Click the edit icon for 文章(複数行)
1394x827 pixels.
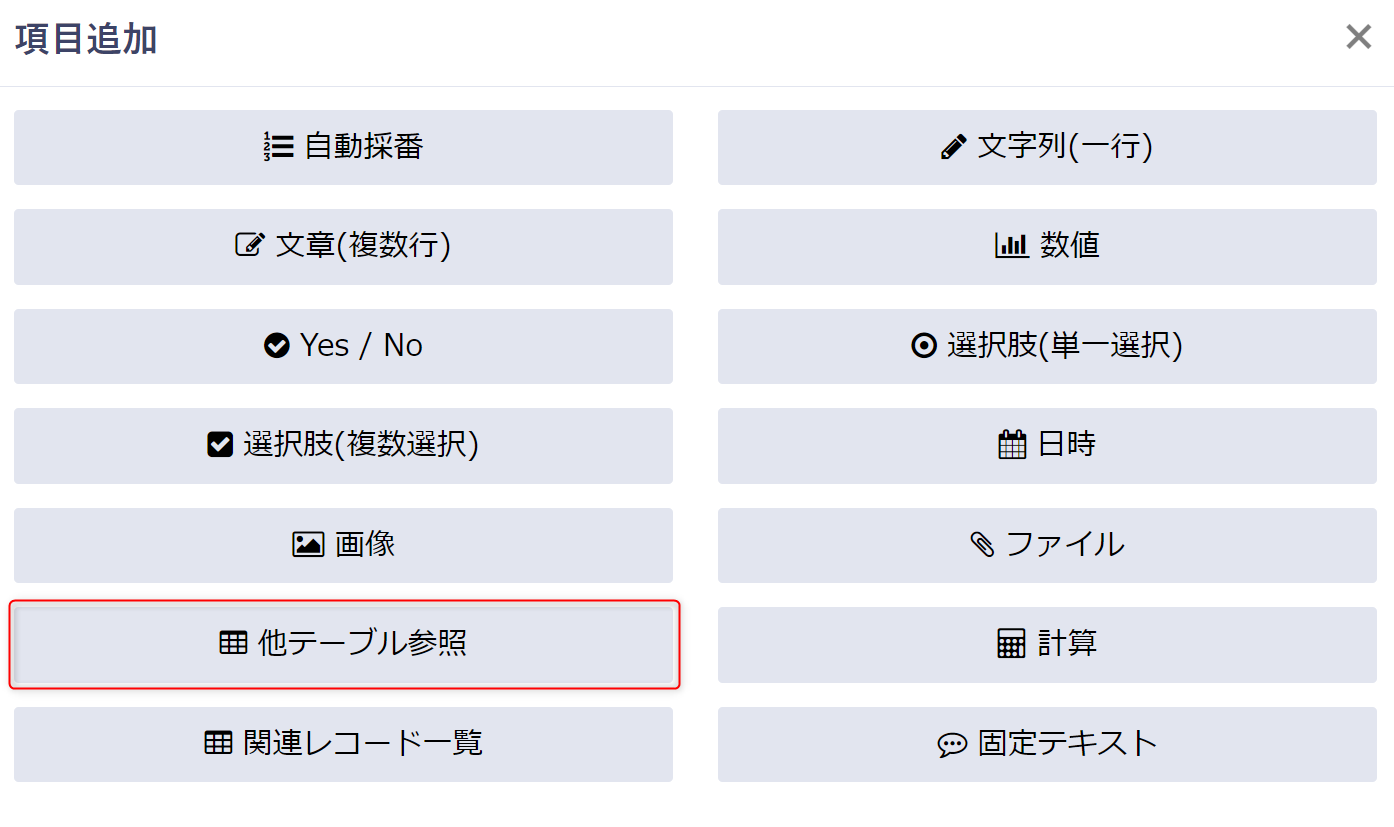249,245
